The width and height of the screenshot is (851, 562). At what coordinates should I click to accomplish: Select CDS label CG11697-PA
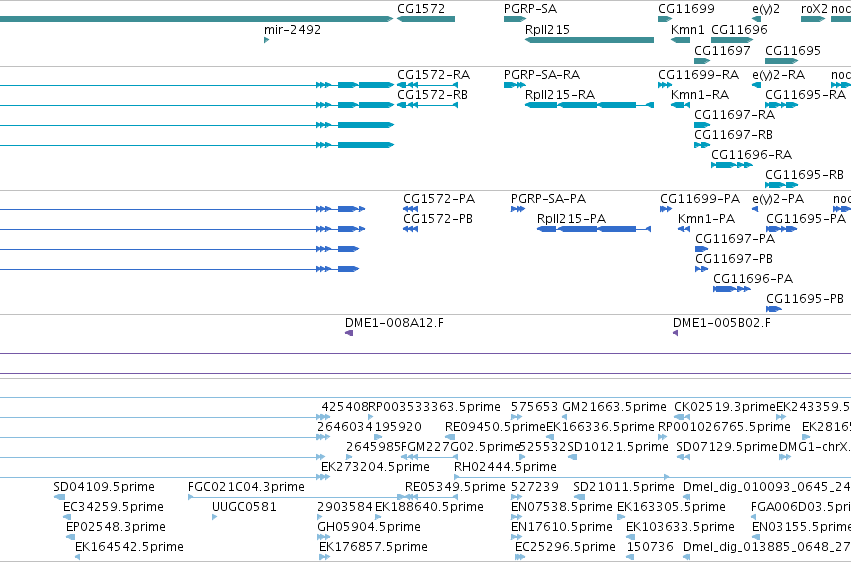tap(735, 239)
